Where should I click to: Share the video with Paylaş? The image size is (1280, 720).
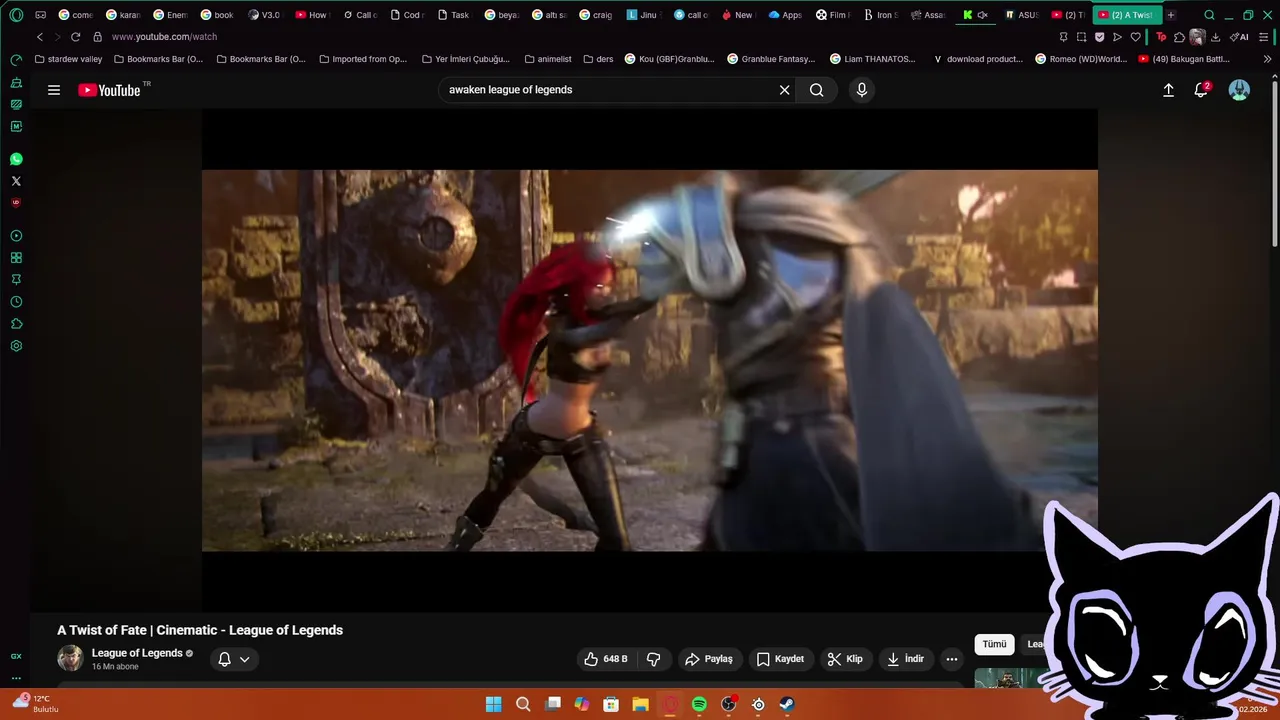[x=709, y=659]
